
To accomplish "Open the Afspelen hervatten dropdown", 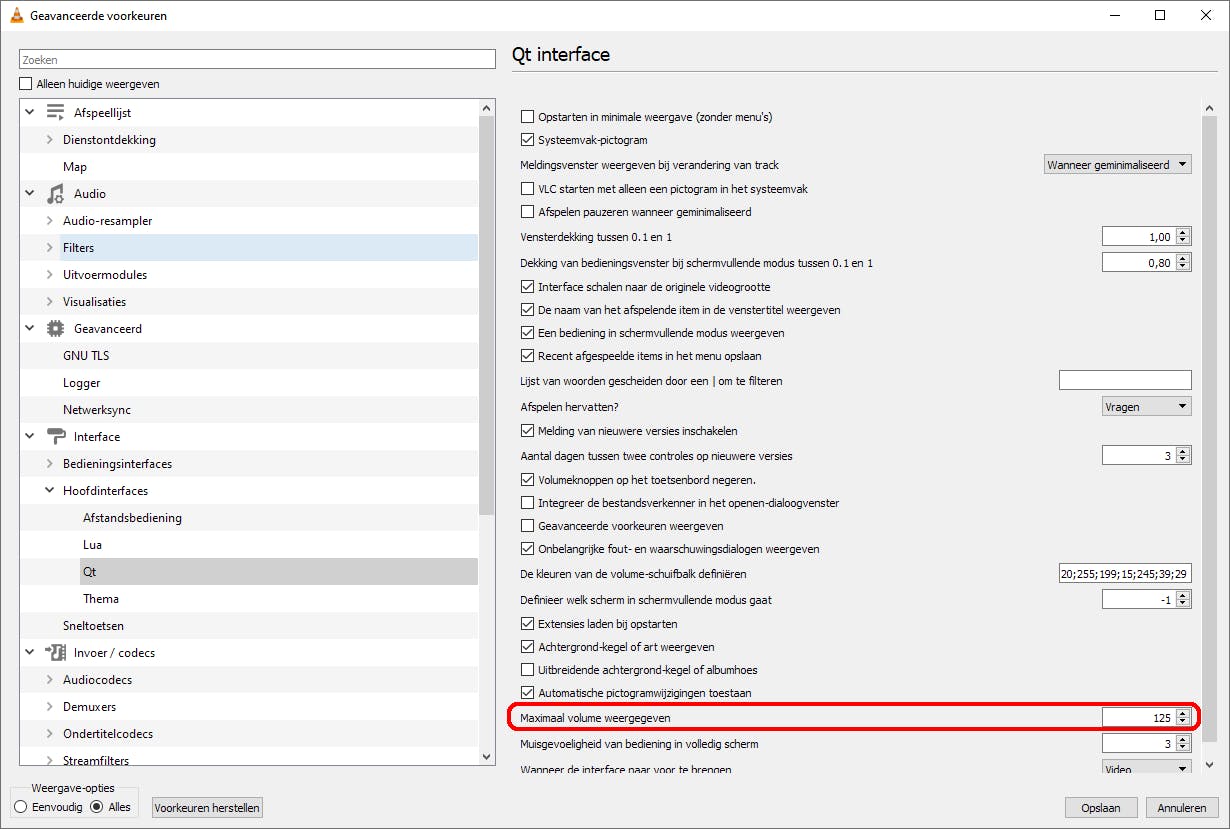I will coord(1146,407).
